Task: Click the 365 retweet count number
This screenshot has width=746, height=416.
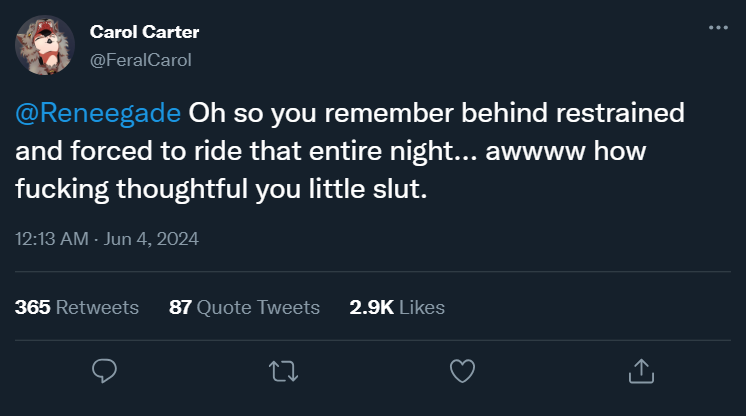Action: click(33, 307)
